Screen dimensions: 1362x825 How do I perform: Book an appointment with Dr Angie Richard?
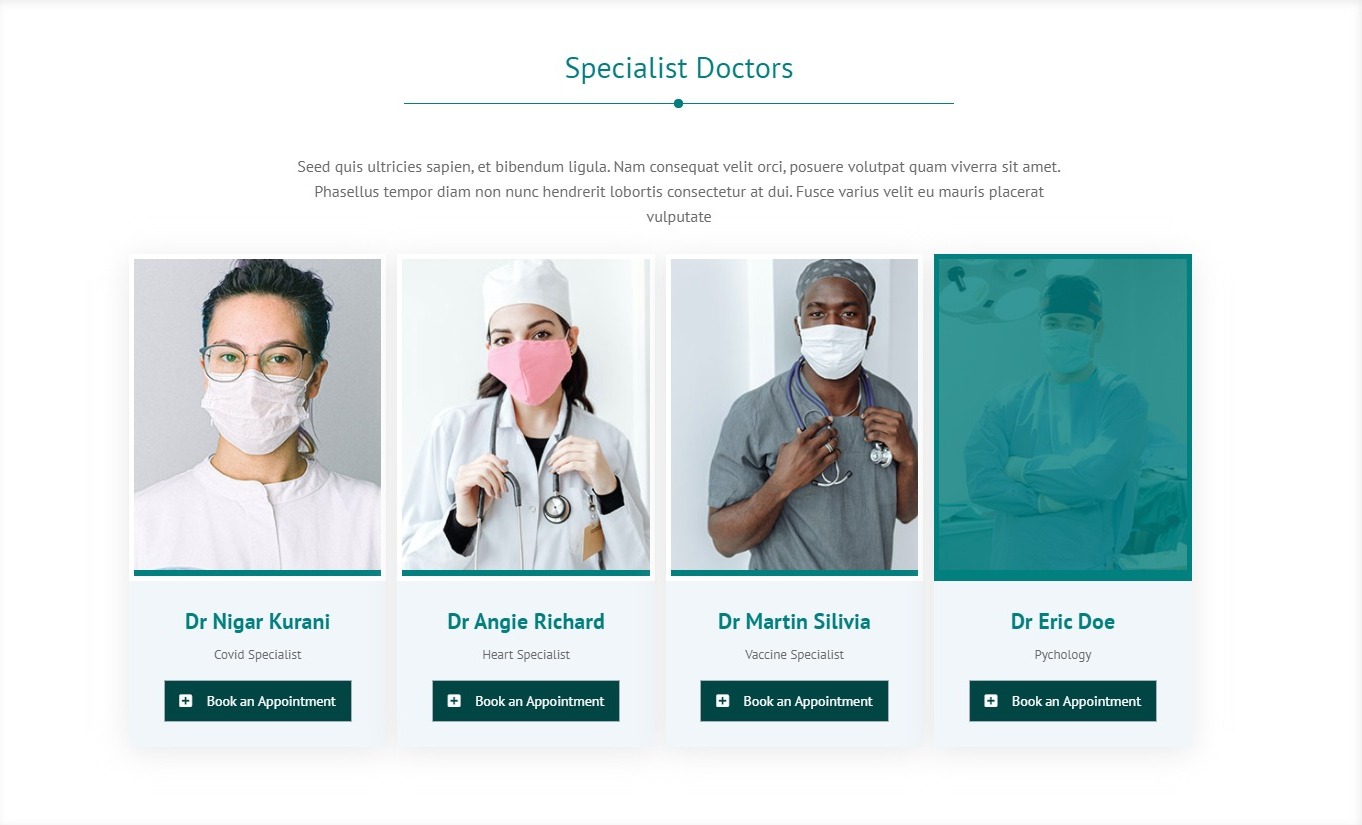526,701
